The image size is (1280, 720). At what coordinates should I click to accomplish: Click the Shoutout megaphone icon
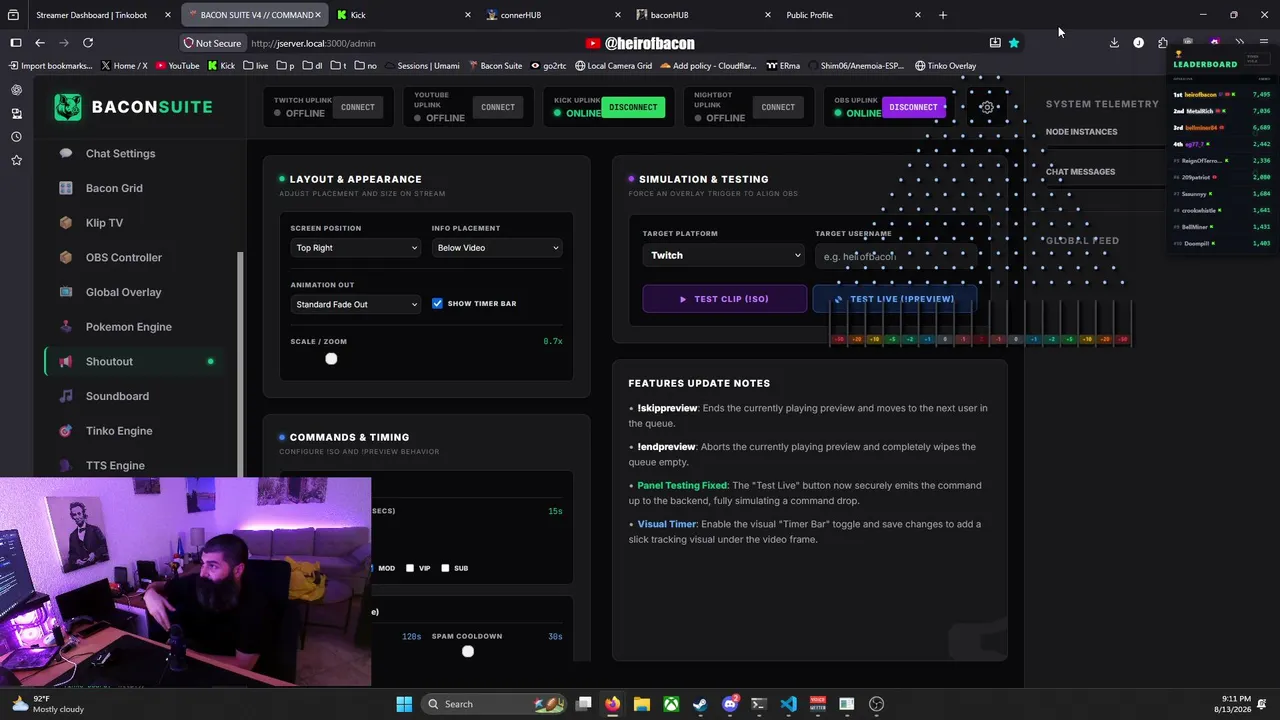pyautogui.click(x=66, y=361)
